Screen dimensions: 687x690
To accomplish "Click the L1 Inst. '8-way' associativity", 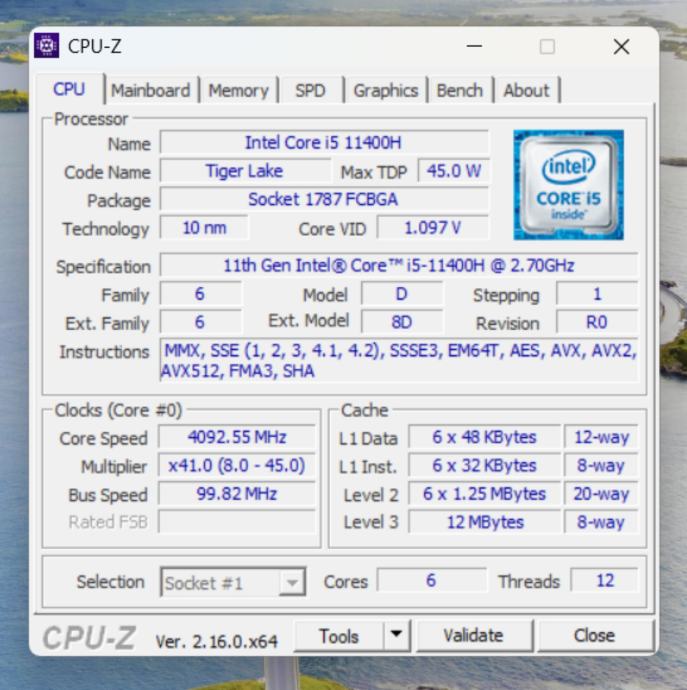I will (601, 465).
